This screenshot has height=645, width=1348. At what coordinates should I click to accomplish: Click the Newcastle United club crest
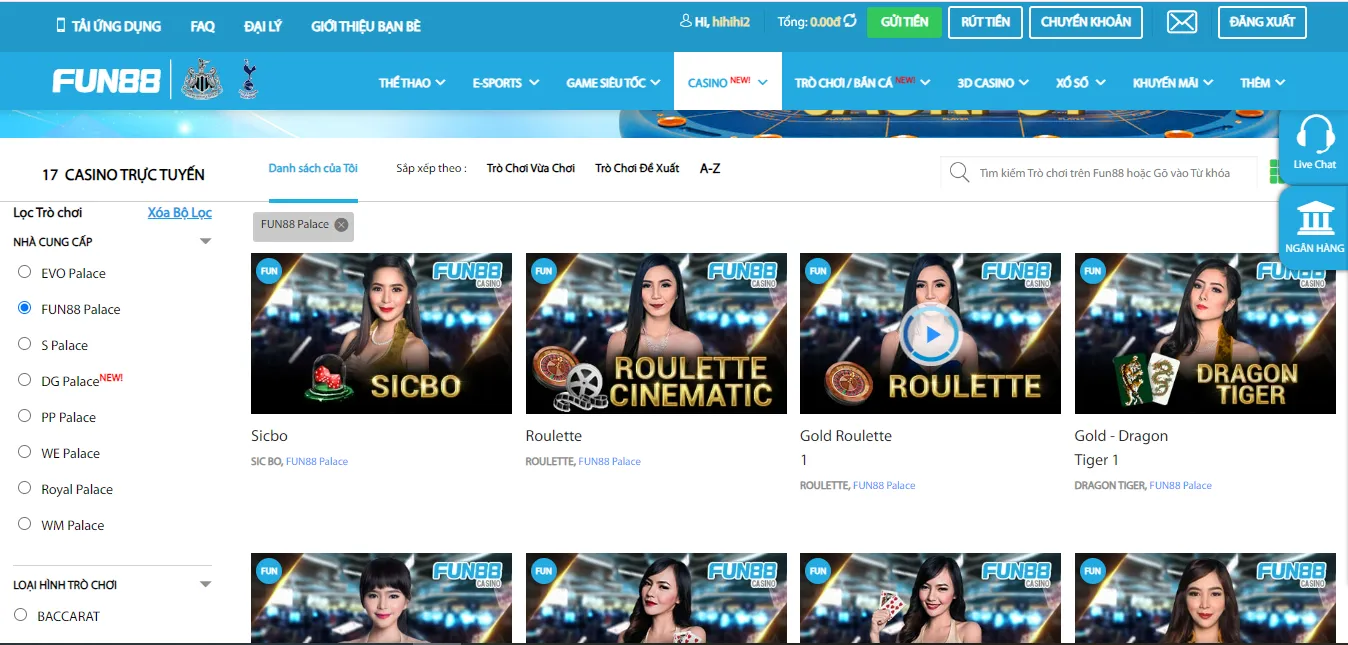click(202, 80)
